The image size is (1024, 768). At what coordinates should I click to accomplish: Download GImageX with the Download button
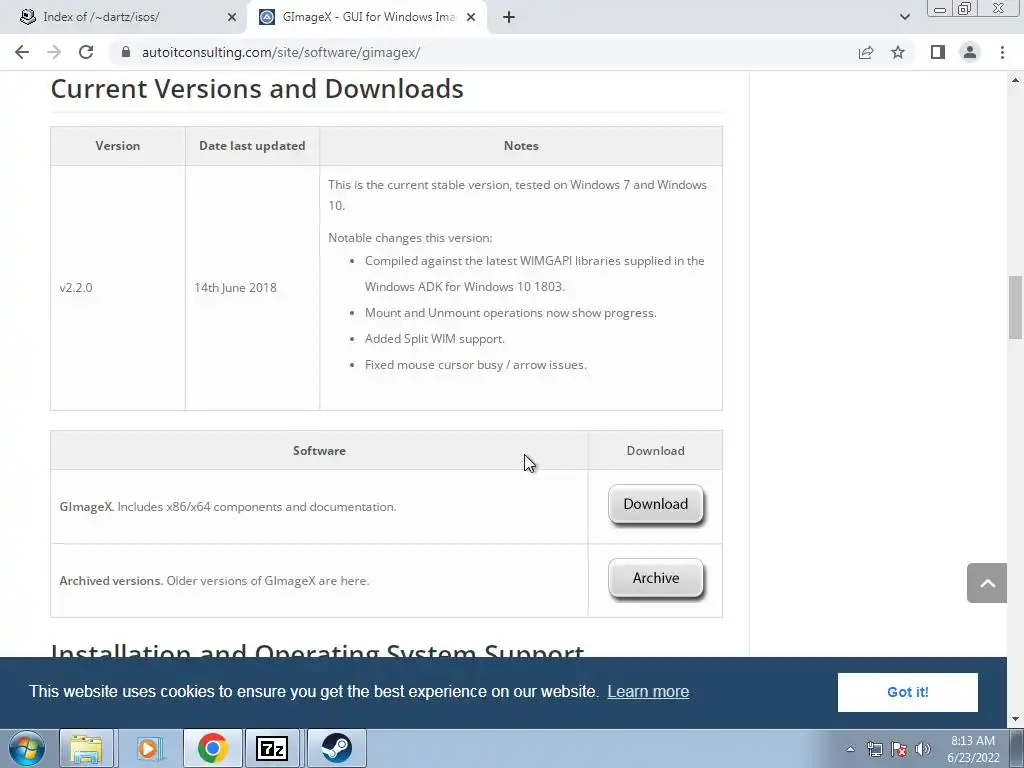656,504
